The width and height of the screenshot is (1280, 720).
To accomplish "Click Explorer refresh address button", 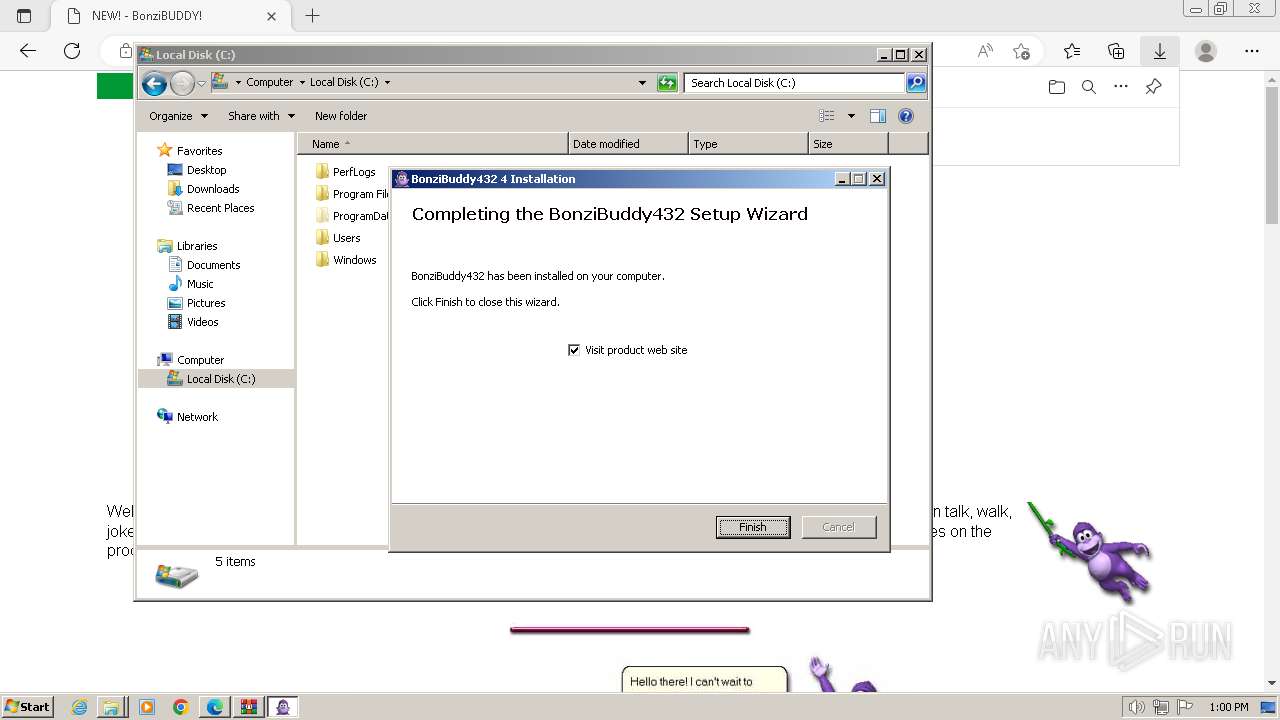I will point(667,83).
